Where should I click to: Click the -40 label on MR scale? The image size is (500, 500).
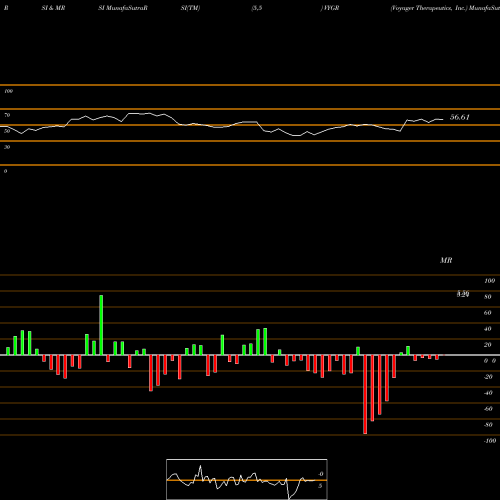point(488,393)
